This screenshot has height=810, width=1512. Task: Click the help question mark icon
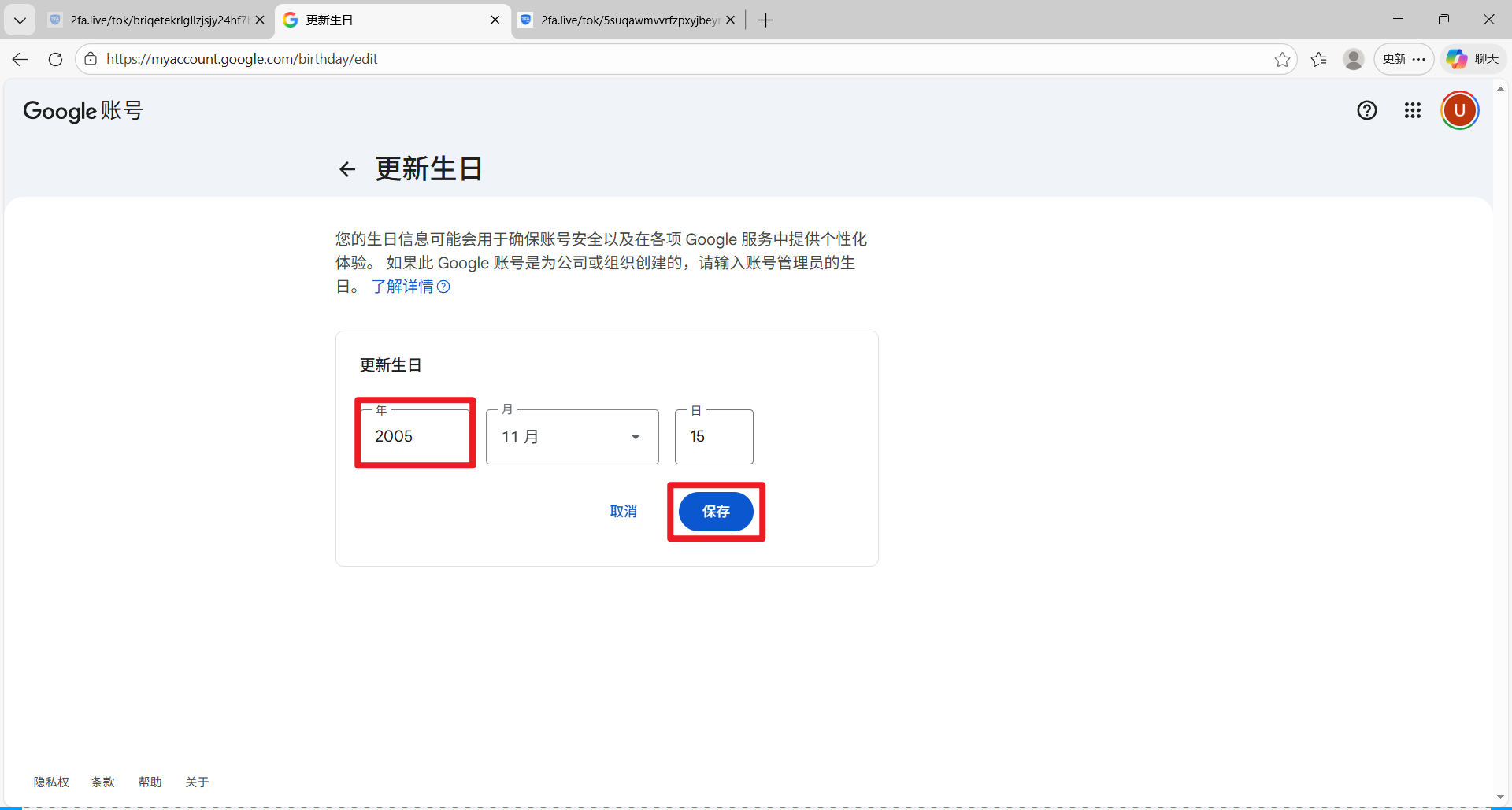pos(1366,111)
